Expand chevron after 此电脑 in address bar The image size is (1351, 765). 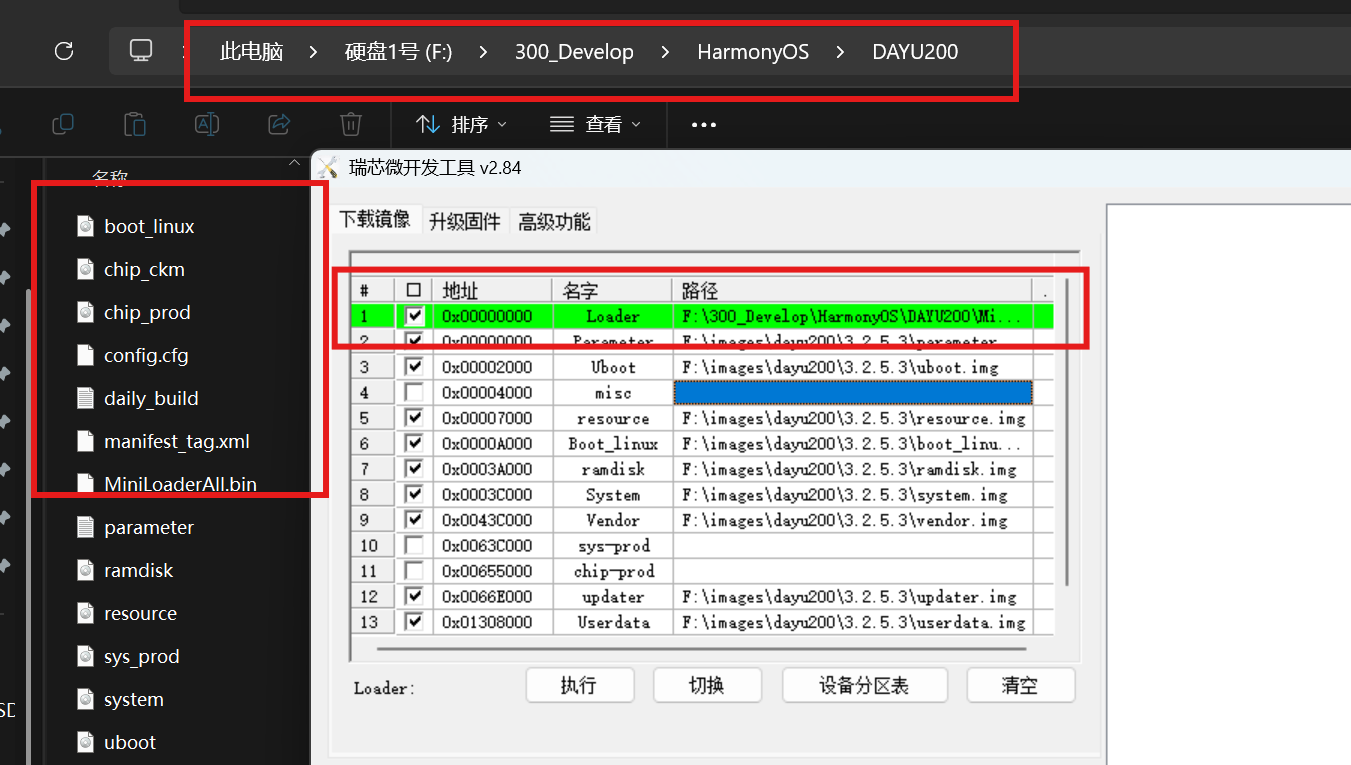click(x=314, y=52)
